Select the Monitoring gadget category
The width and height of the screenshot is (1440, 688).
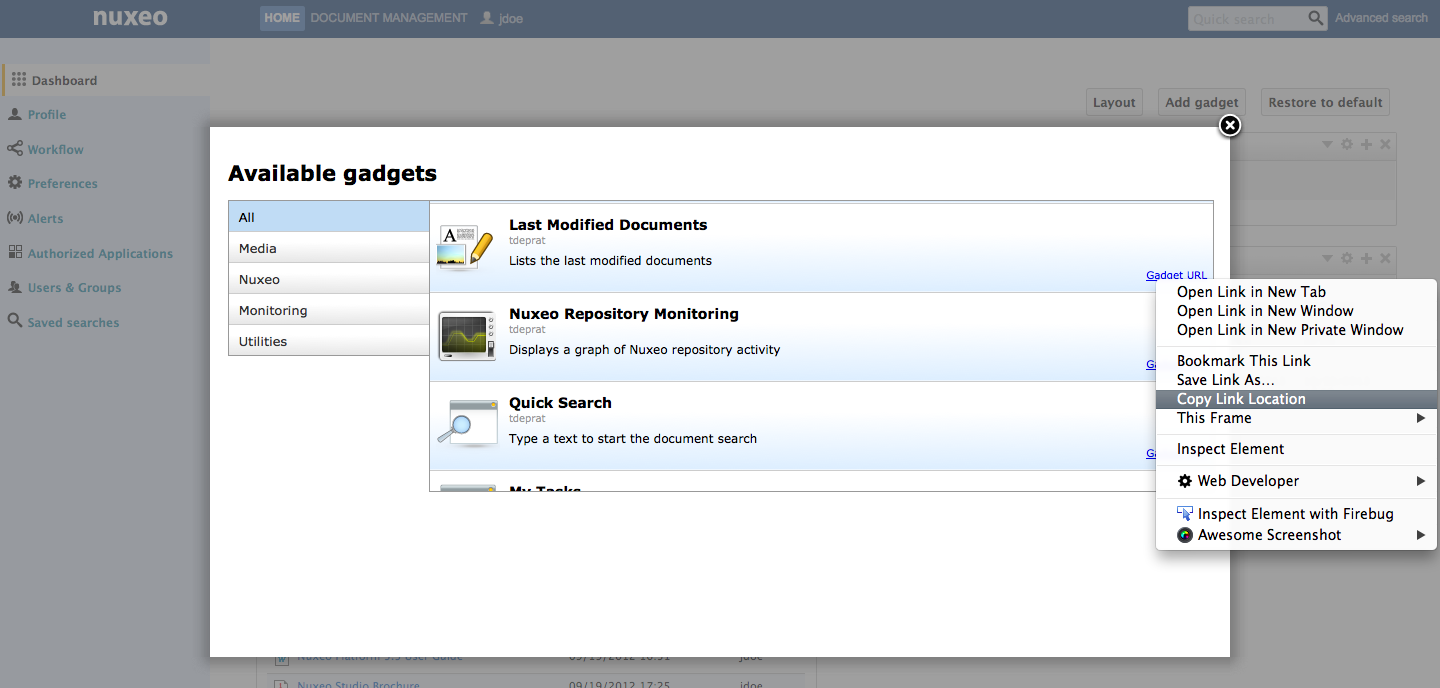[329, 310]
